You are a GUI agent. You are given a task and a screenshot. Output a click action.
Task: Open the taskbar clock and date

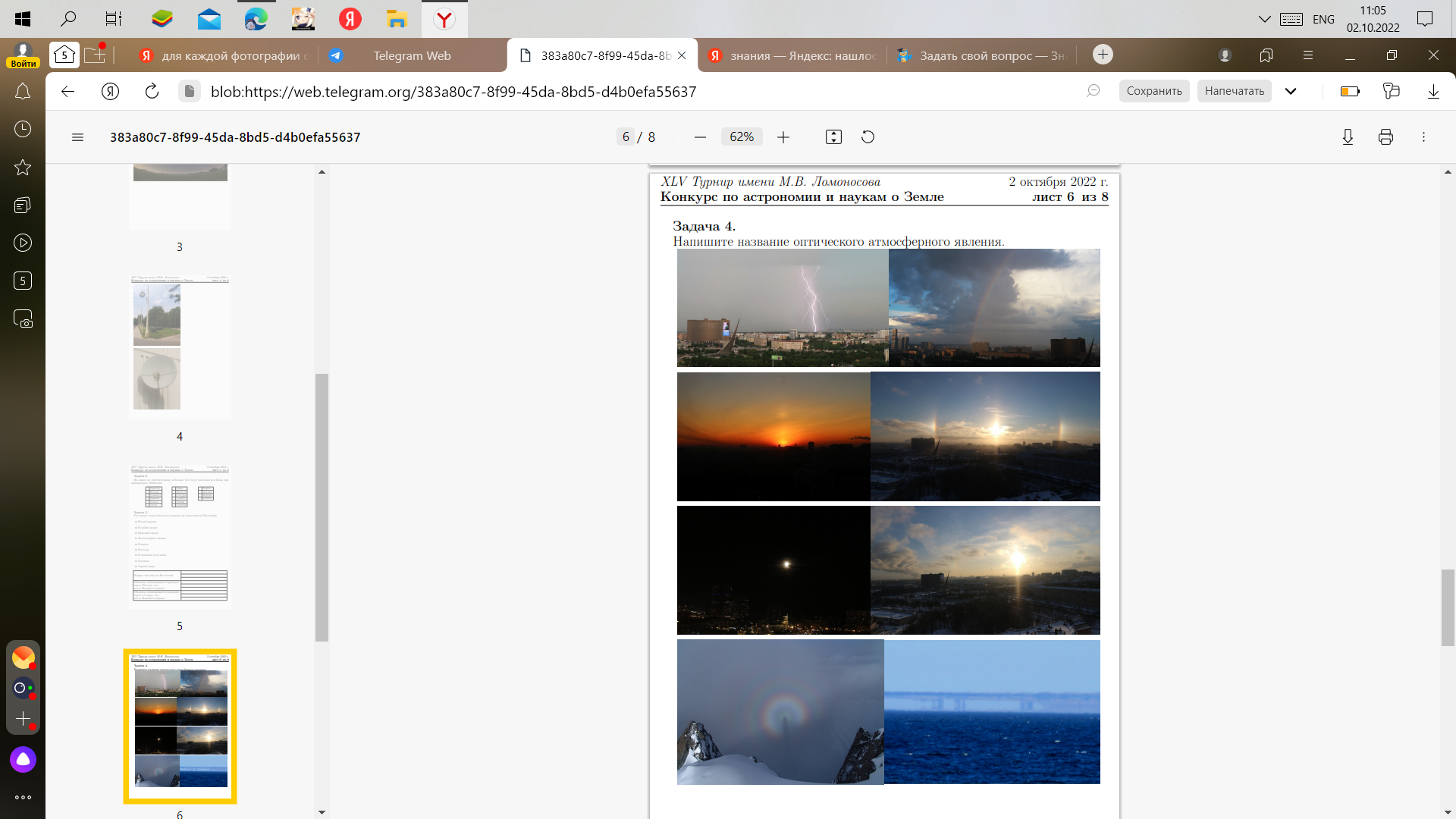[x=1373, y=19]
